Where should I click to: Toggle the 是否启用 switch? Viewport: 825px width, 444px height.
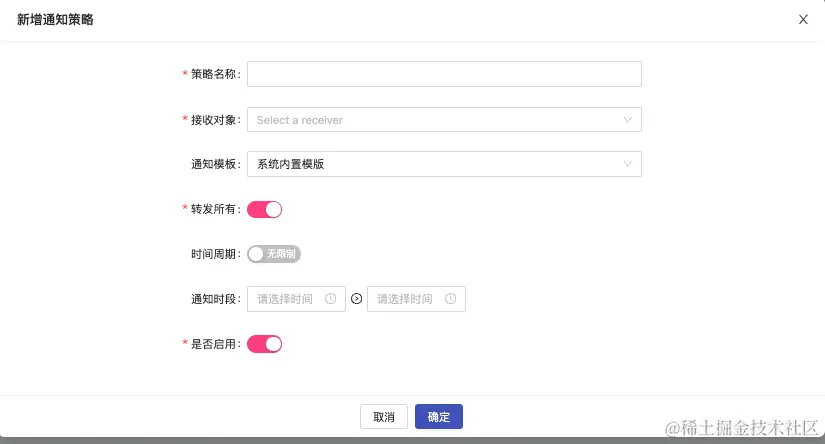tap(265, 344)
